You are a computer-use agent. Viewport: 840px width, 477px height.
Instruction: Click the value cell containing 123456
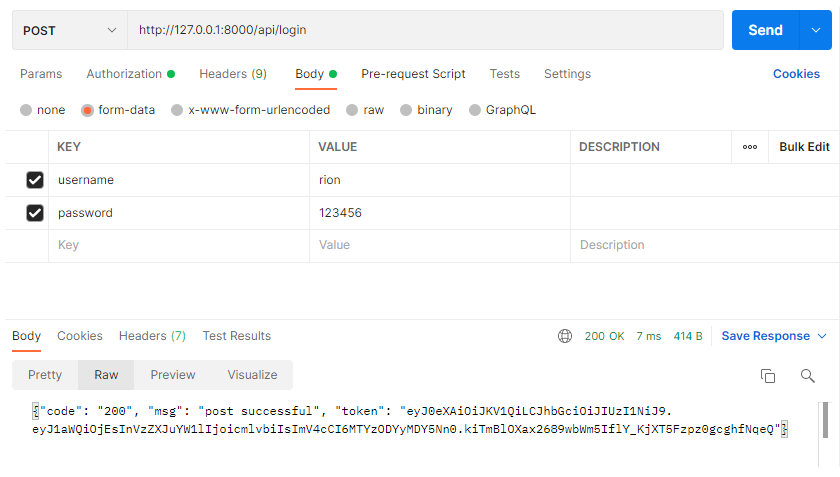click(x=440, y=213)
